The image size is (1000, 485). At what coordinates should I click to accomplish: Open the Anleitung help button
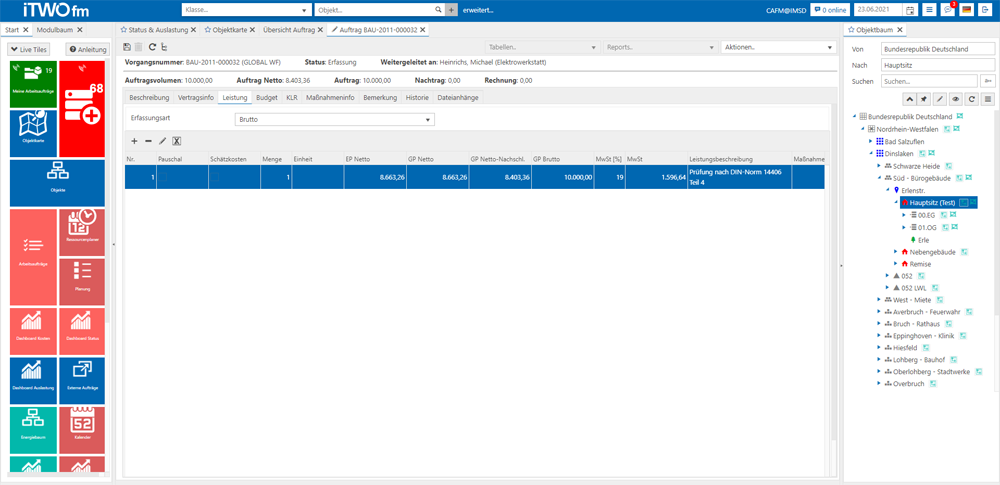pos(88,49)
